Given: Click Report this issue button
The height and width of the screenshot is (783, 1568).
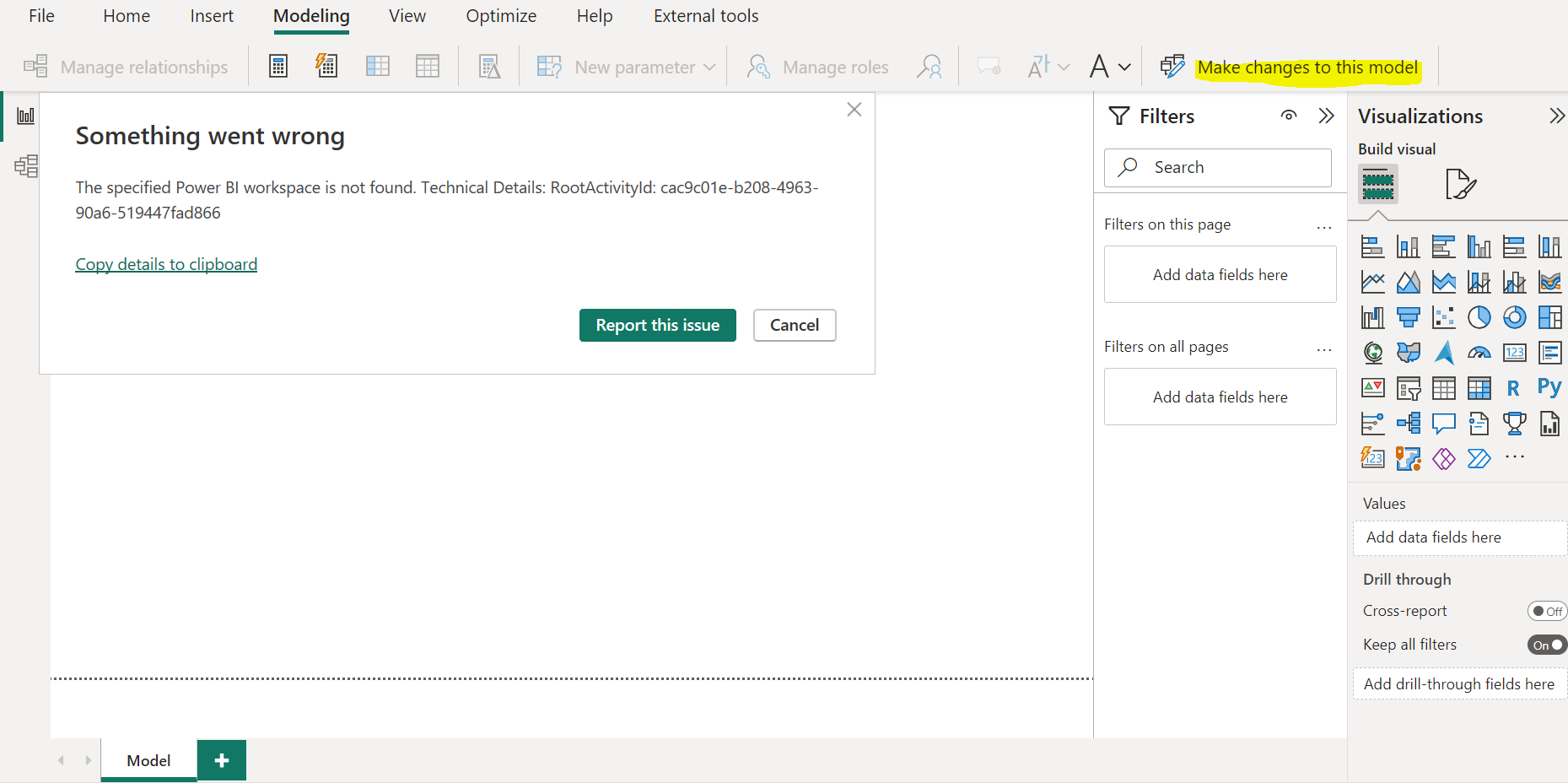Looking at the screenshot, I should point(658,325).
